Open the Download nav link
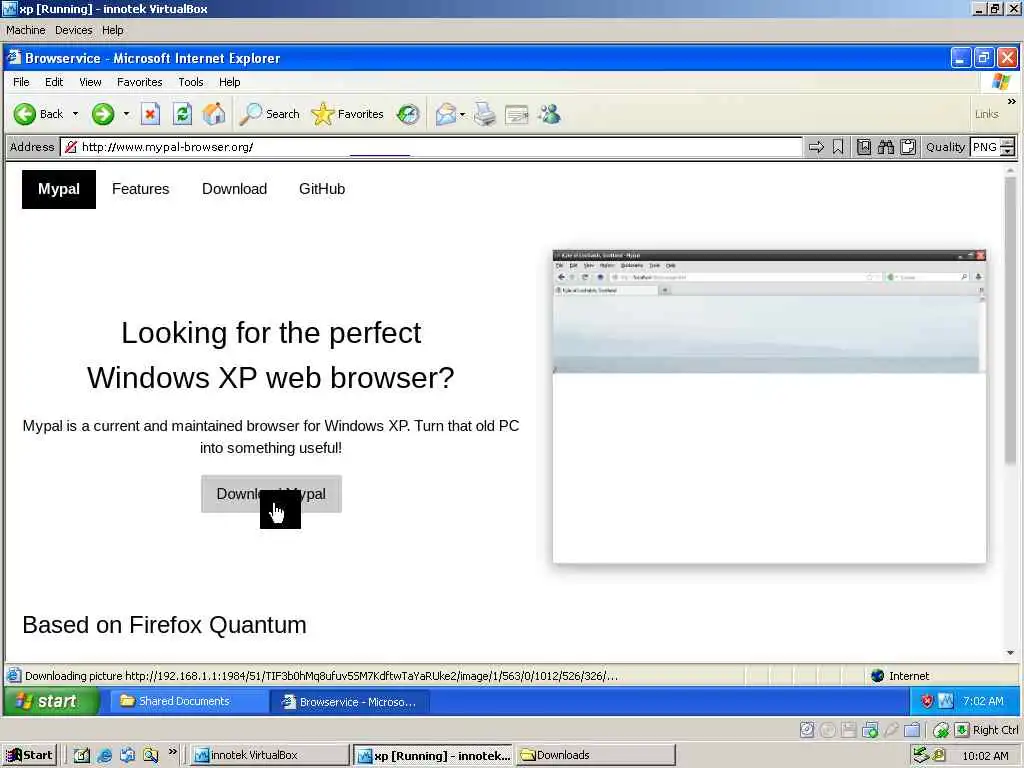Screen dimensions: 1024x768 pyautogui.click(x=234, y=189)
